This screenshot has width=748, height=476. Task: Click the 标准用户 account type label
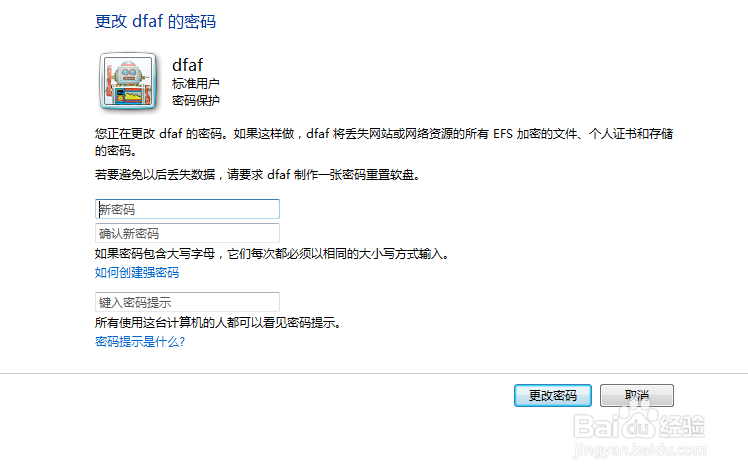(196, 83)
